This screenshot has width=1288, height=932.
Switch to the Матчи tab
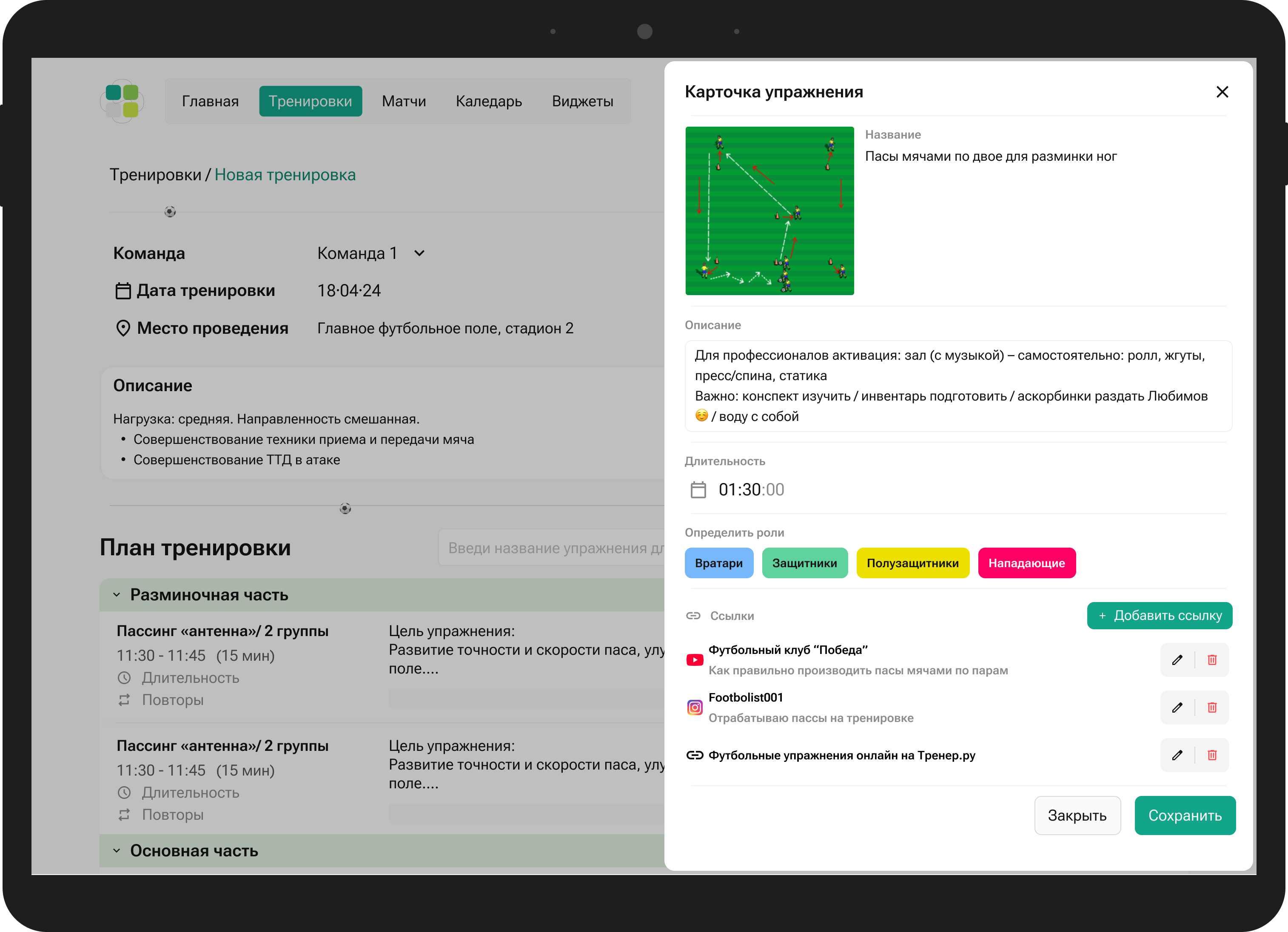coord(403,101)
